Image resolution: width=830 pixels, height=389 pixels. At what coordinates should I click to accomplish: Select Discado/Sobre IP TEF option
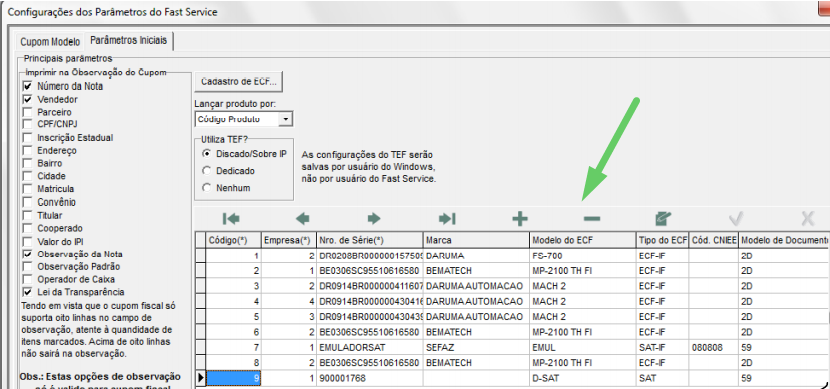[x=207, y=154]
